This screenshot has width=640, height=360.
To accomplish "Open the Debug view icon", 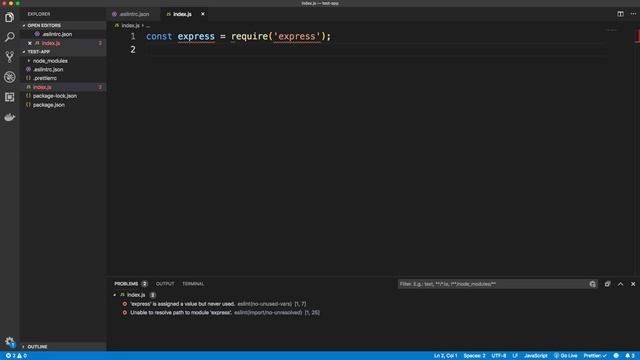I will click(x=9, y=77).
